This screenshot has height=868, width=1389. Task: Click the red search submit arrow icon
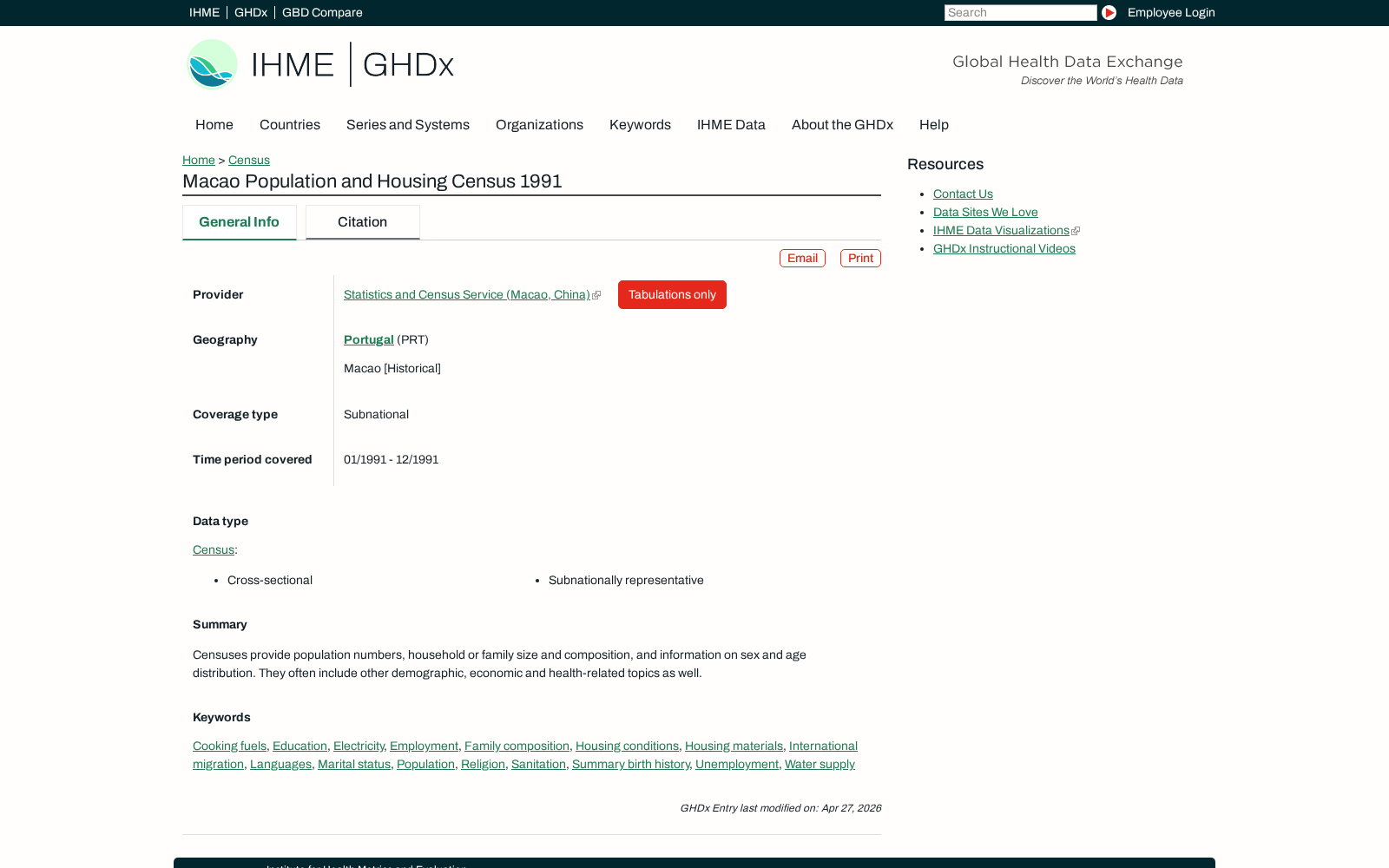pos(1109,12)
